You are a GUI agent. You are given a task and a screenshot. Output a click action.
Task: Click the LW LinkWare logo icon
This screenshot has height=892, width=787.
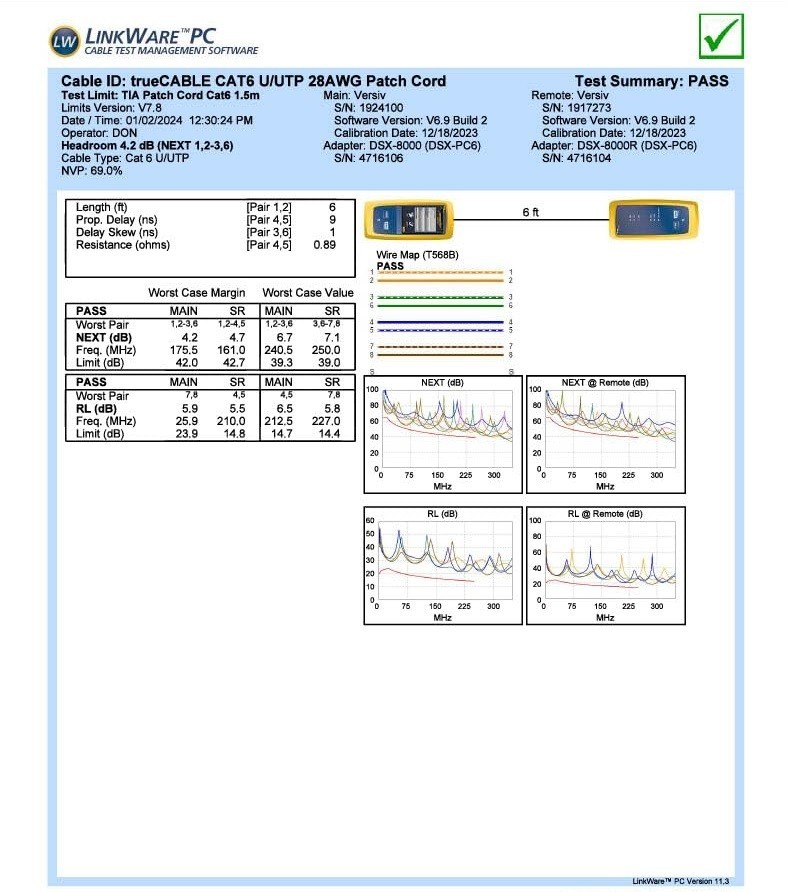pos(62,39)
